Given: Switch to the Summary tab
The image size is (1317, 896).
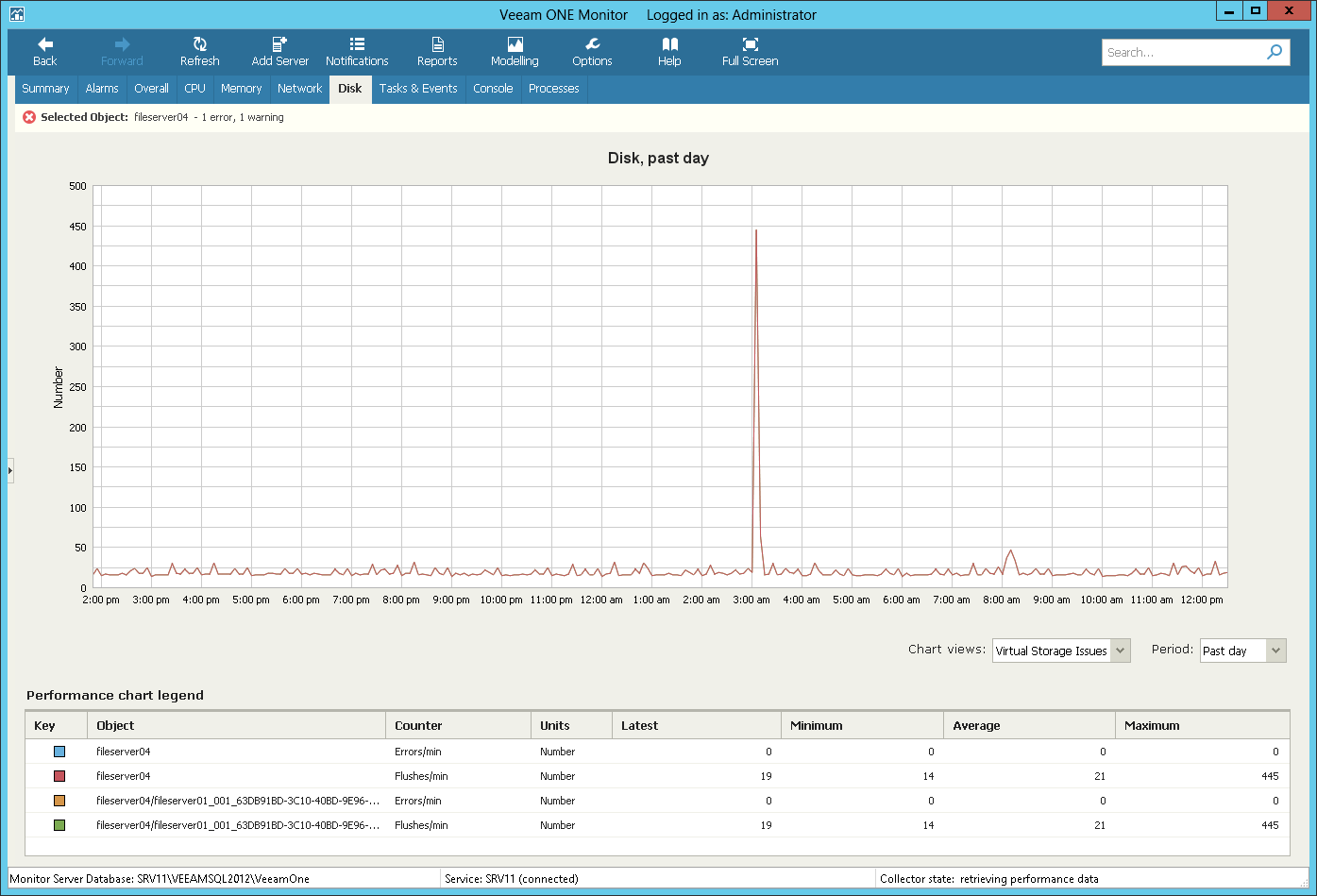Looking at the screenshot, I should [45, 89].
